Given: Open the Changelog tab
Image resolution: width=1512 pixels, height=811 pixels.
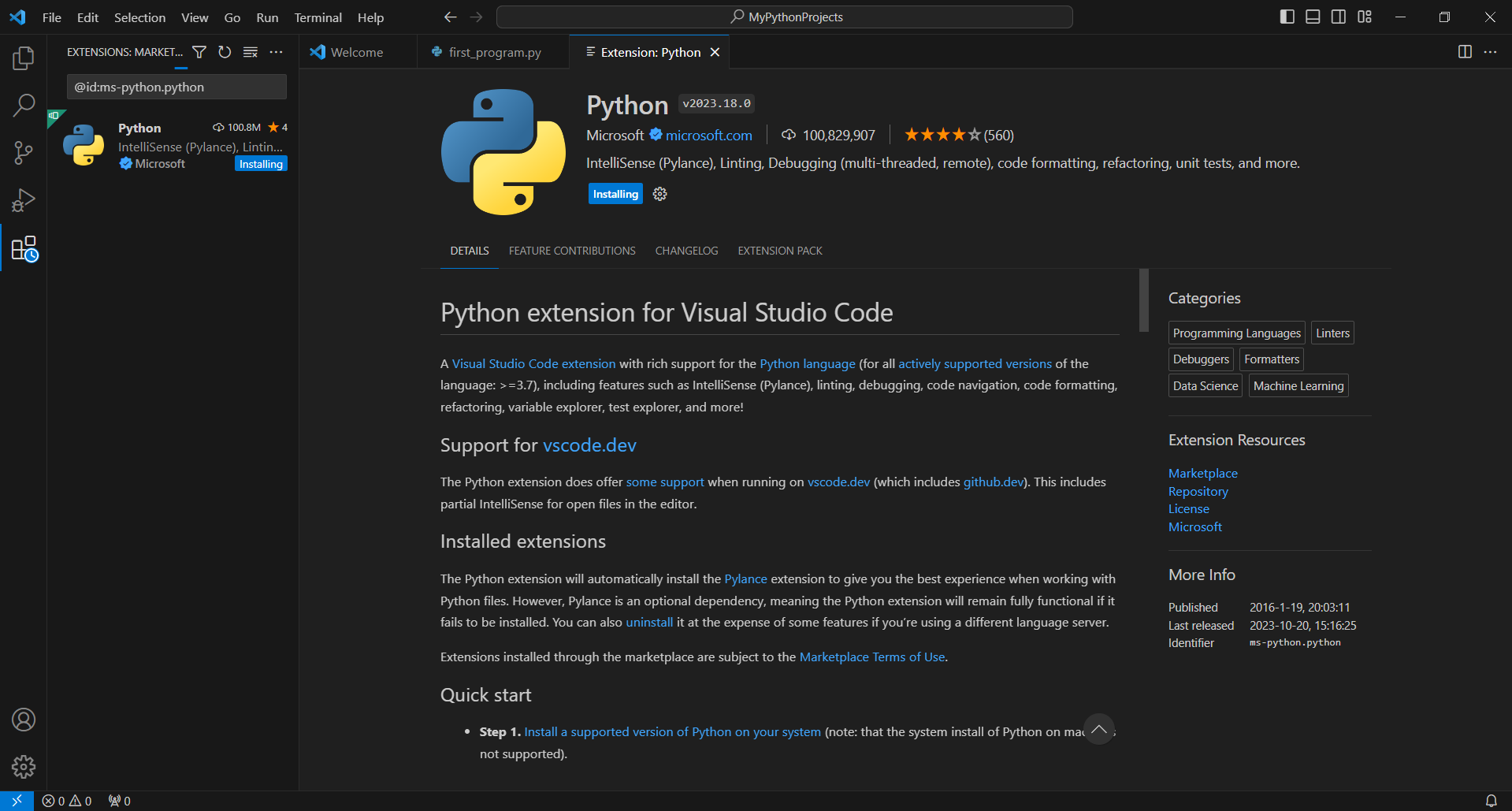Looking at the screenshot, I should (686, 251).
